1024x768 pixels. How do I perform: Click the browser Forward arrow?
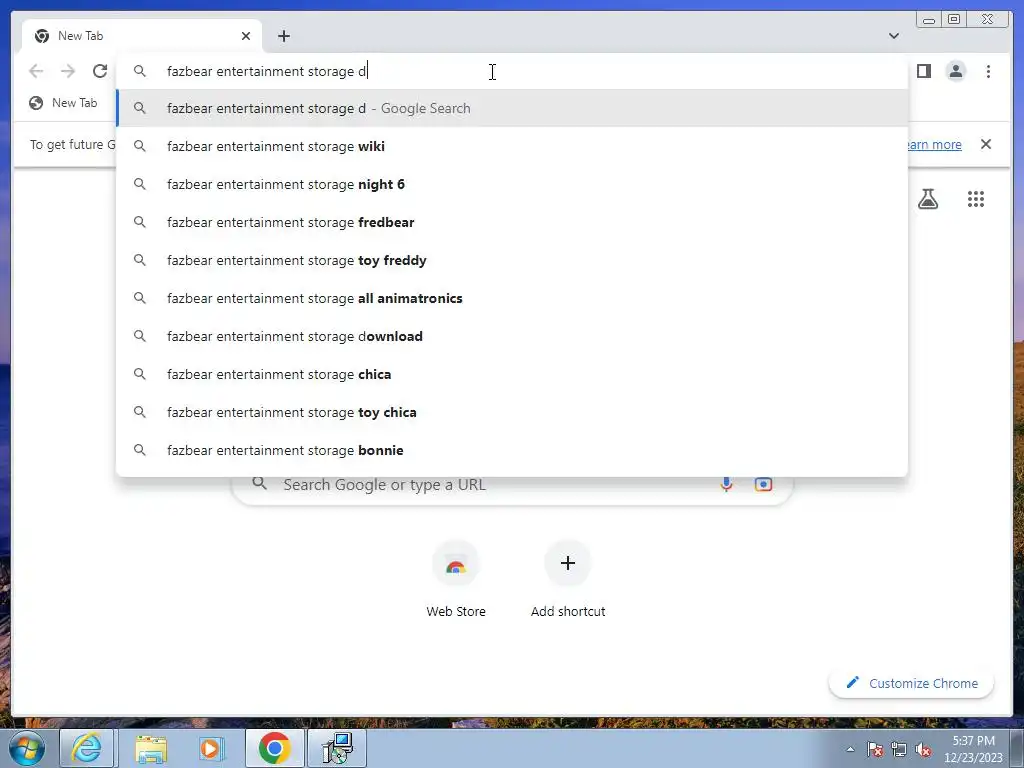(68, 71)
